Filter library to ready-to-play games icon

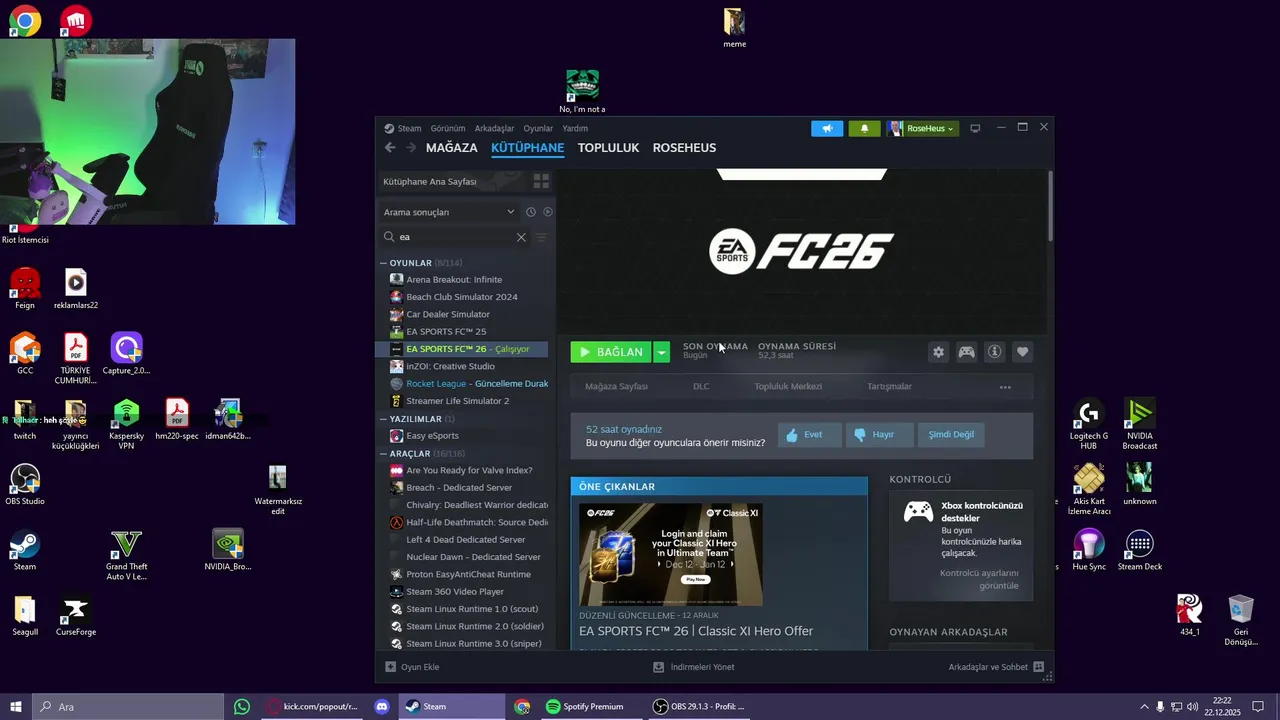point(548,212)
